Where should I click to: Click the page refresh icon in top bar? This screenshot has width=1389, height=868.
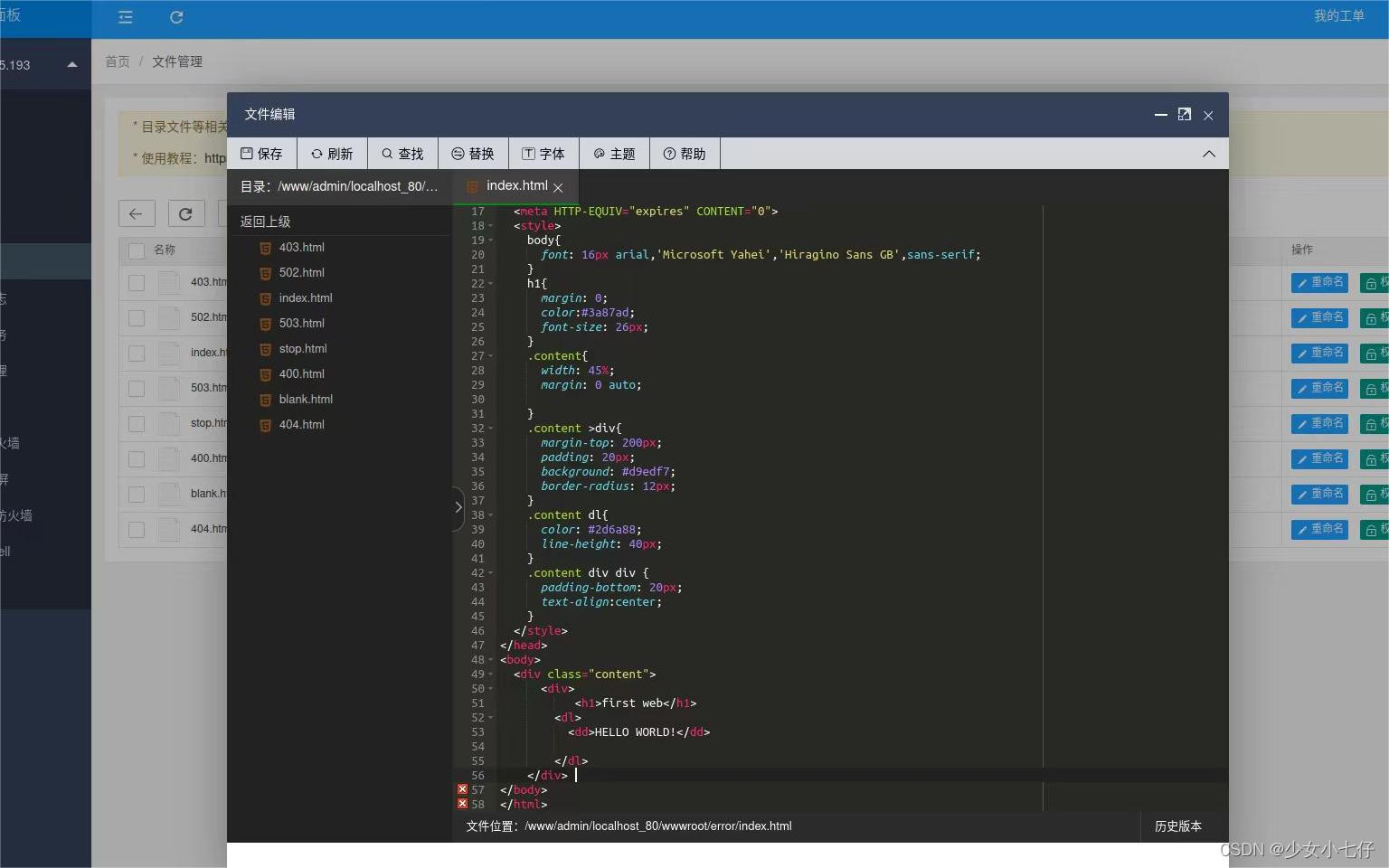[176, 17]
